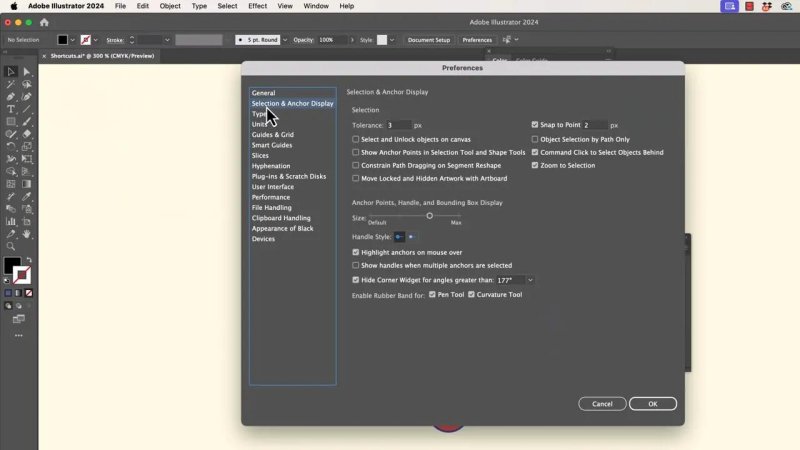Select User Interface preferences category
The height and width of the screenshot is (450, 800).
(x=272, y=187)
